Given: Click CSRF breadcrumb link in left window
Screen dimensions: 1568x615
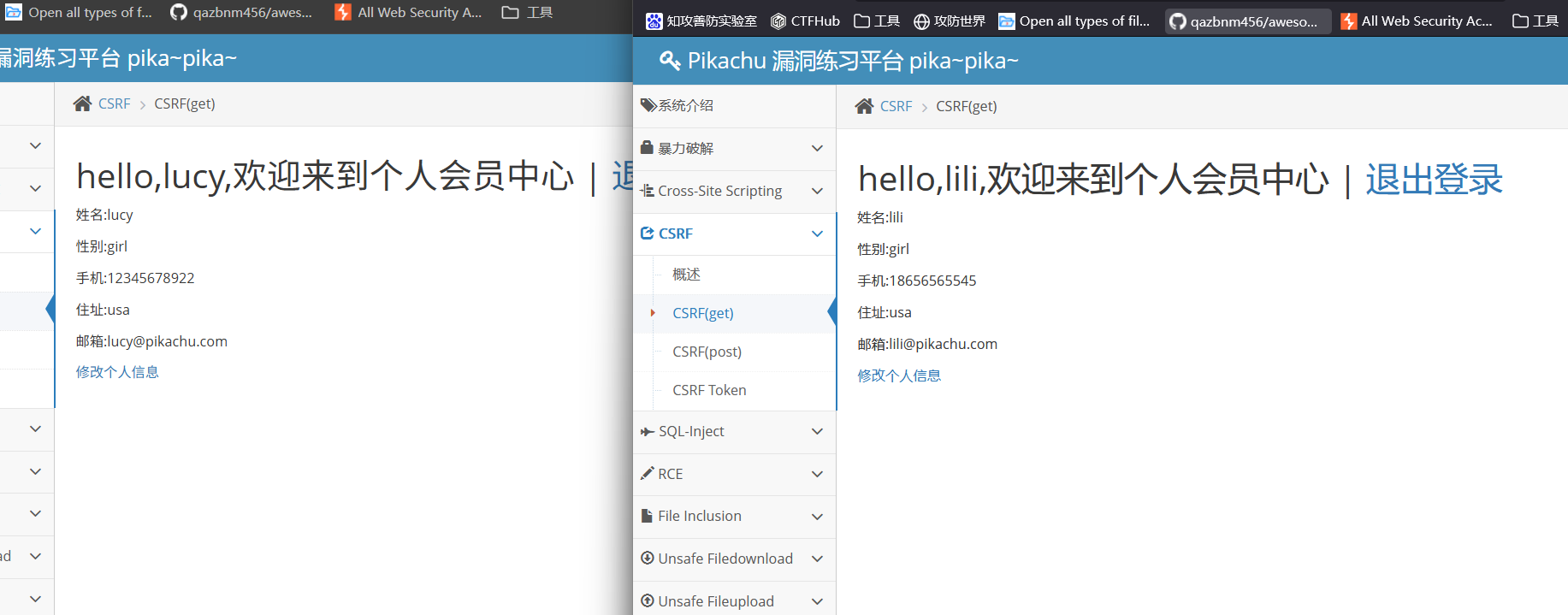Looking at the screenshot, I should point(114,103).
